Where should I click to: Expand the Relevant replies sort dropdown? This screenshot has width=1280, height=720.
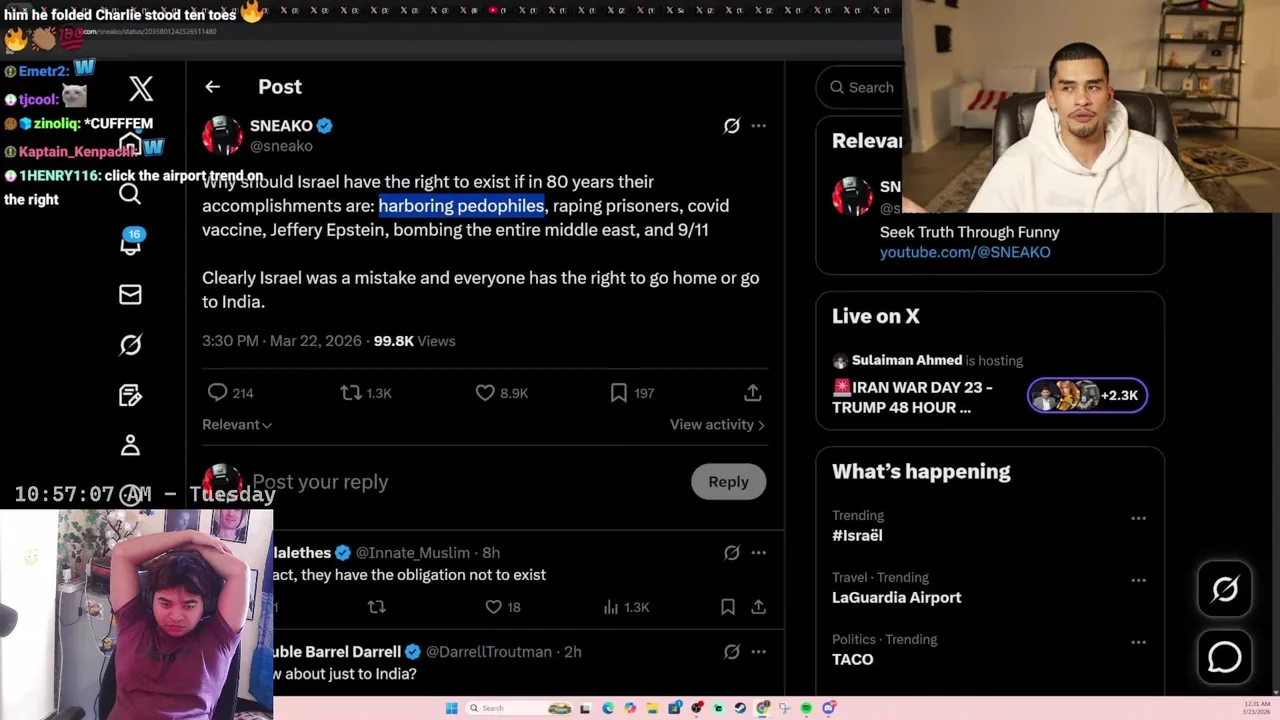237,425
